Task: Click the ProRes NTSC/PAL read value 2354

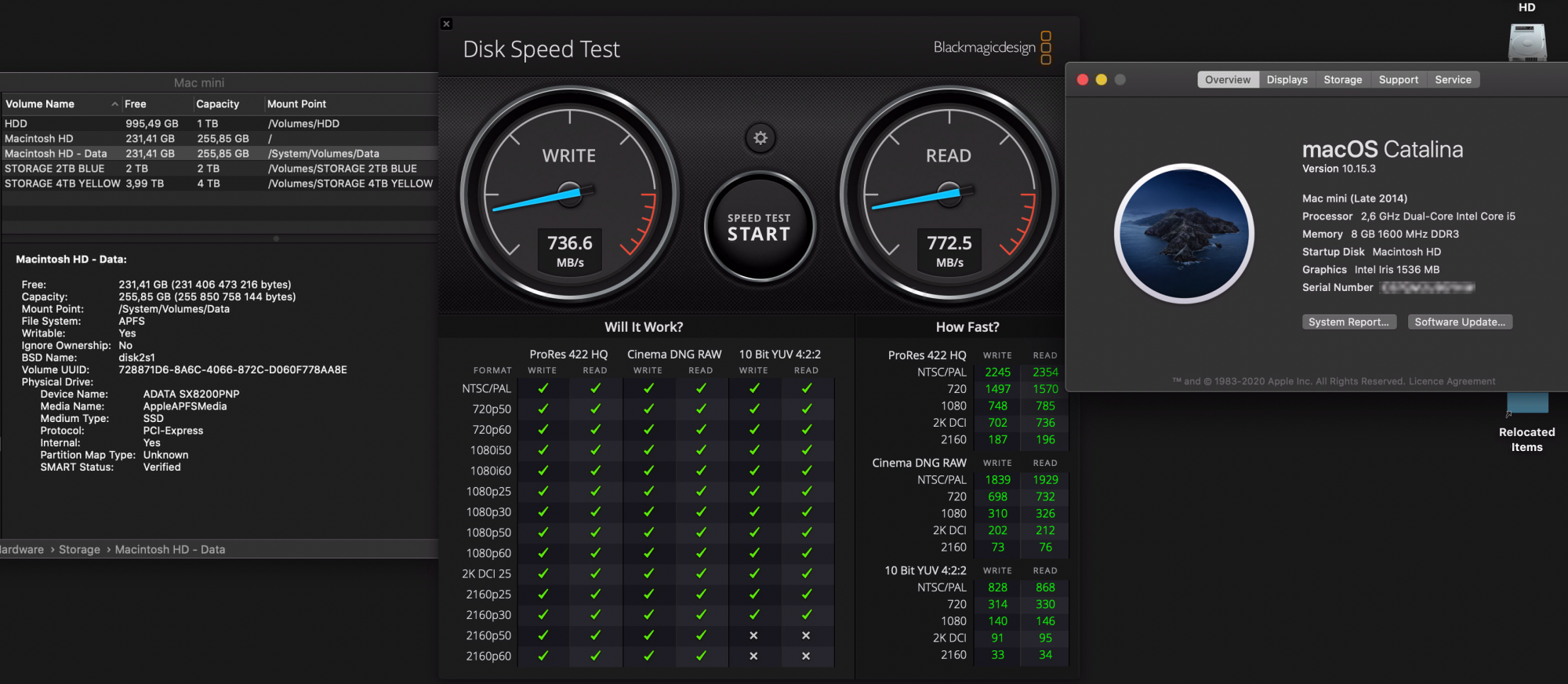Action: [1045, 373]
